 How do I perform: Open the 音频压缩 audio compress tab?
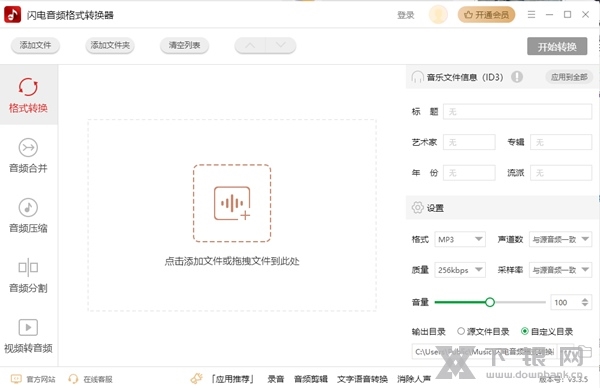click(x=28, y=215)
